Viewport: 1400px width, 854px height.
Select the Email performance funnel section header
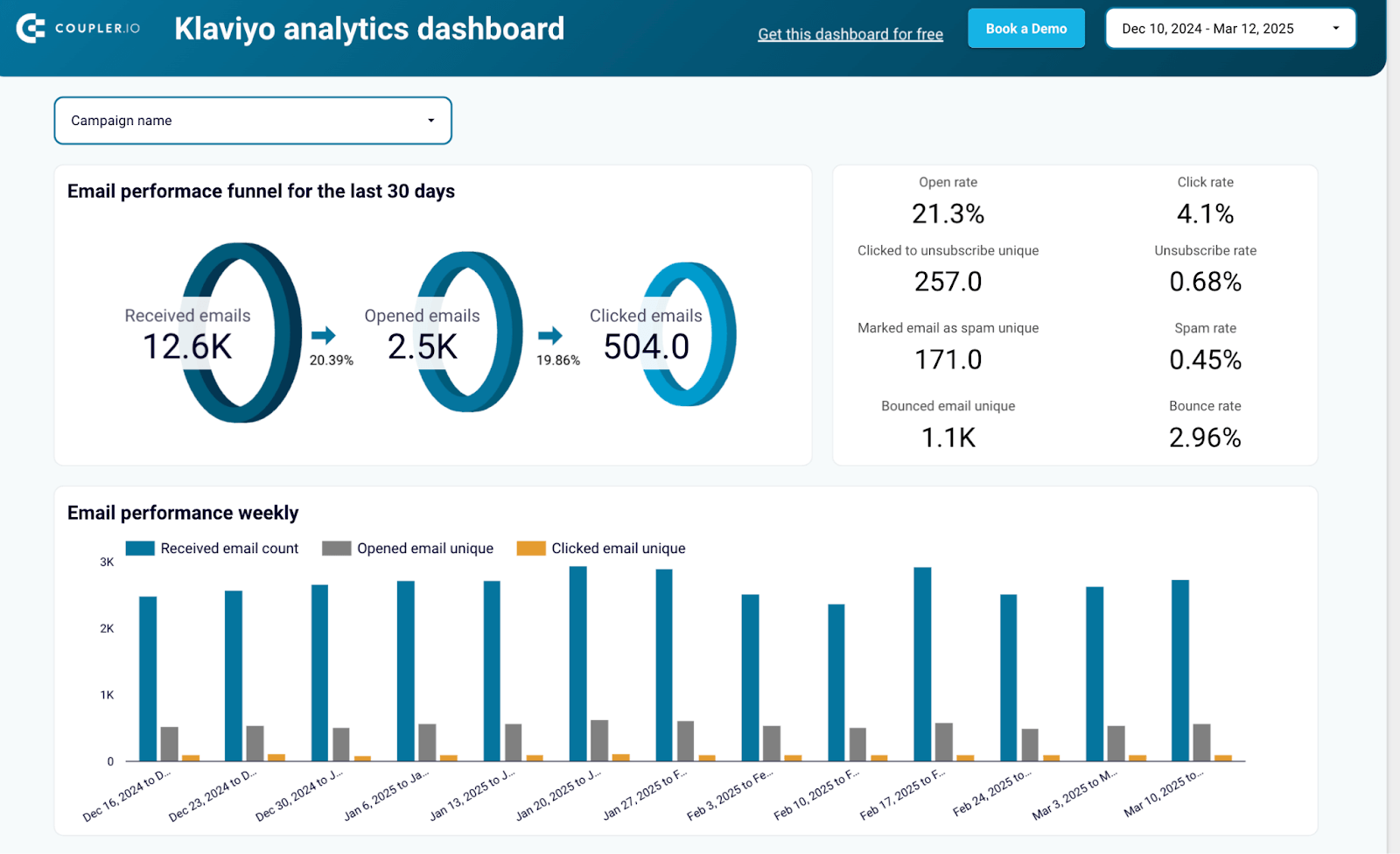[x=261, y=191]
